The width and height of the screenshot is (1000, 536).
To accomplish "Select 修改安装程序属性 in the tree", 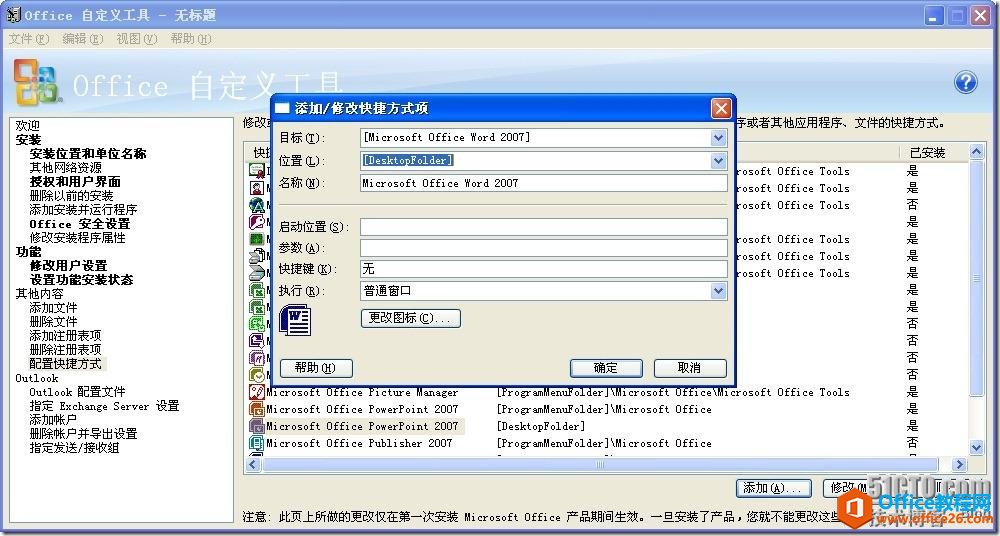I will coord(78,238).
